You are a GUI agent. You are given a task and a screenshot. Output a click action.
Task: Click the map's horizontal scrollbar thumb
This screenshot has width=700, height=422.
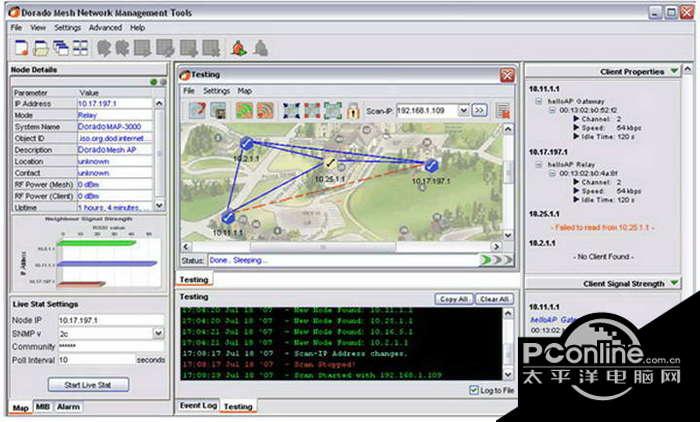323,247
